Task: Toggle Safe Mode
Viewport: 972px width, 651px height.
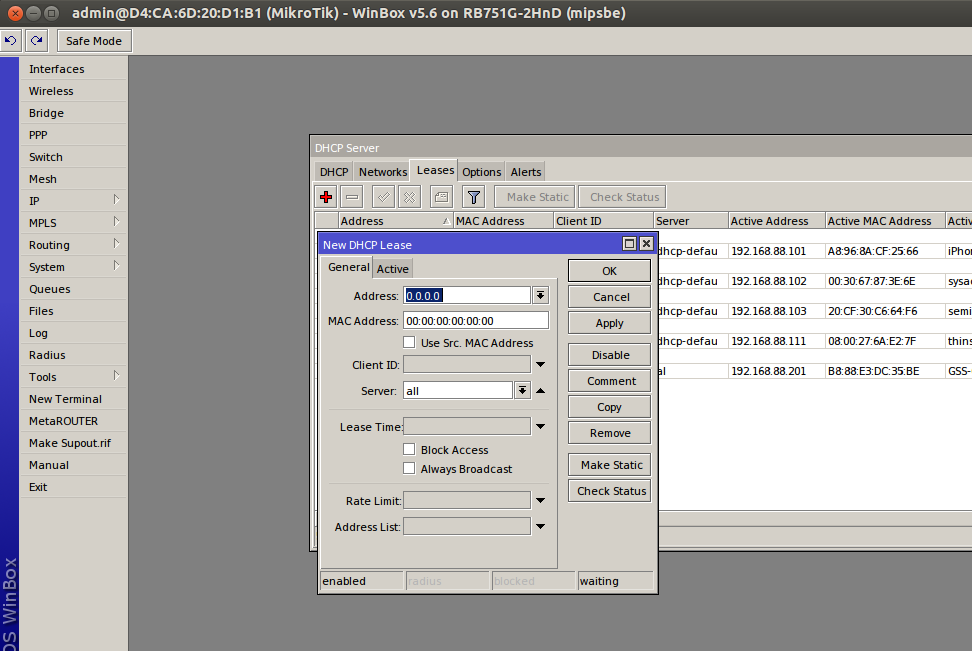Action: click(94, 41)
